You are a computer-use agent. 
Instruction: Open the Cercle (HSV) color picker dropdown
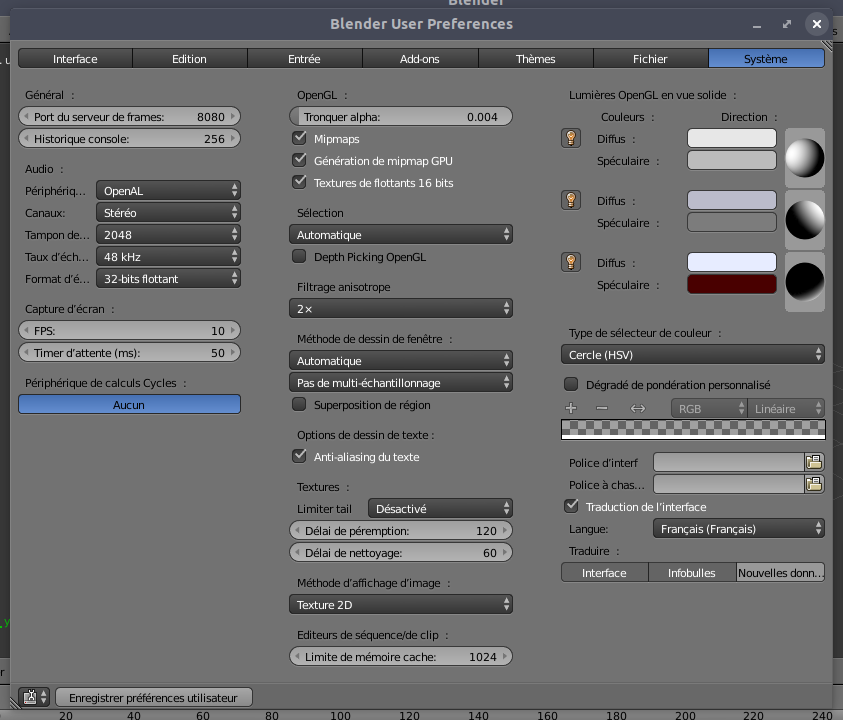693,355
